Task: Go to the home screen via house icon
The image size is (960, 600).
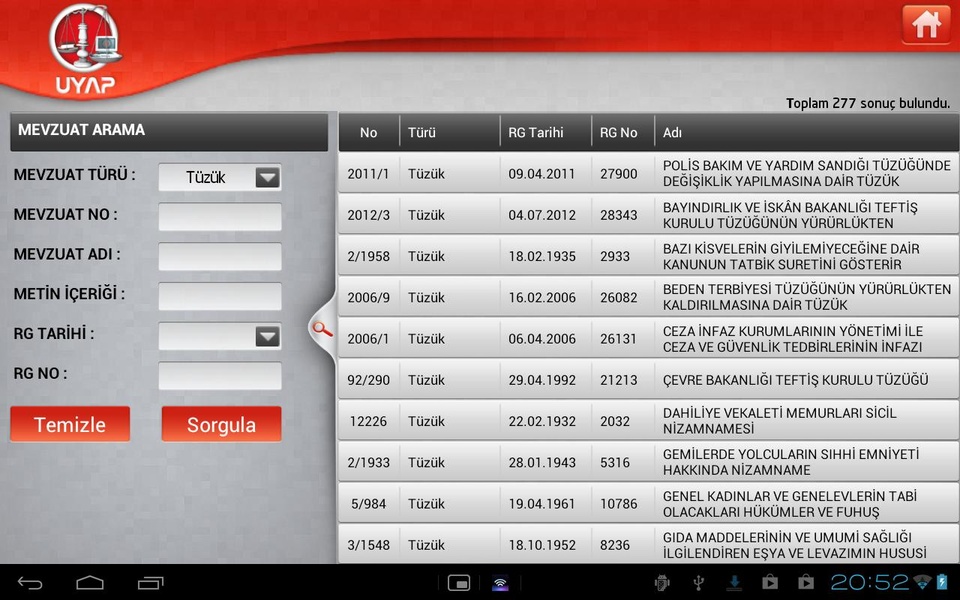Action: [x=926, y=24]
